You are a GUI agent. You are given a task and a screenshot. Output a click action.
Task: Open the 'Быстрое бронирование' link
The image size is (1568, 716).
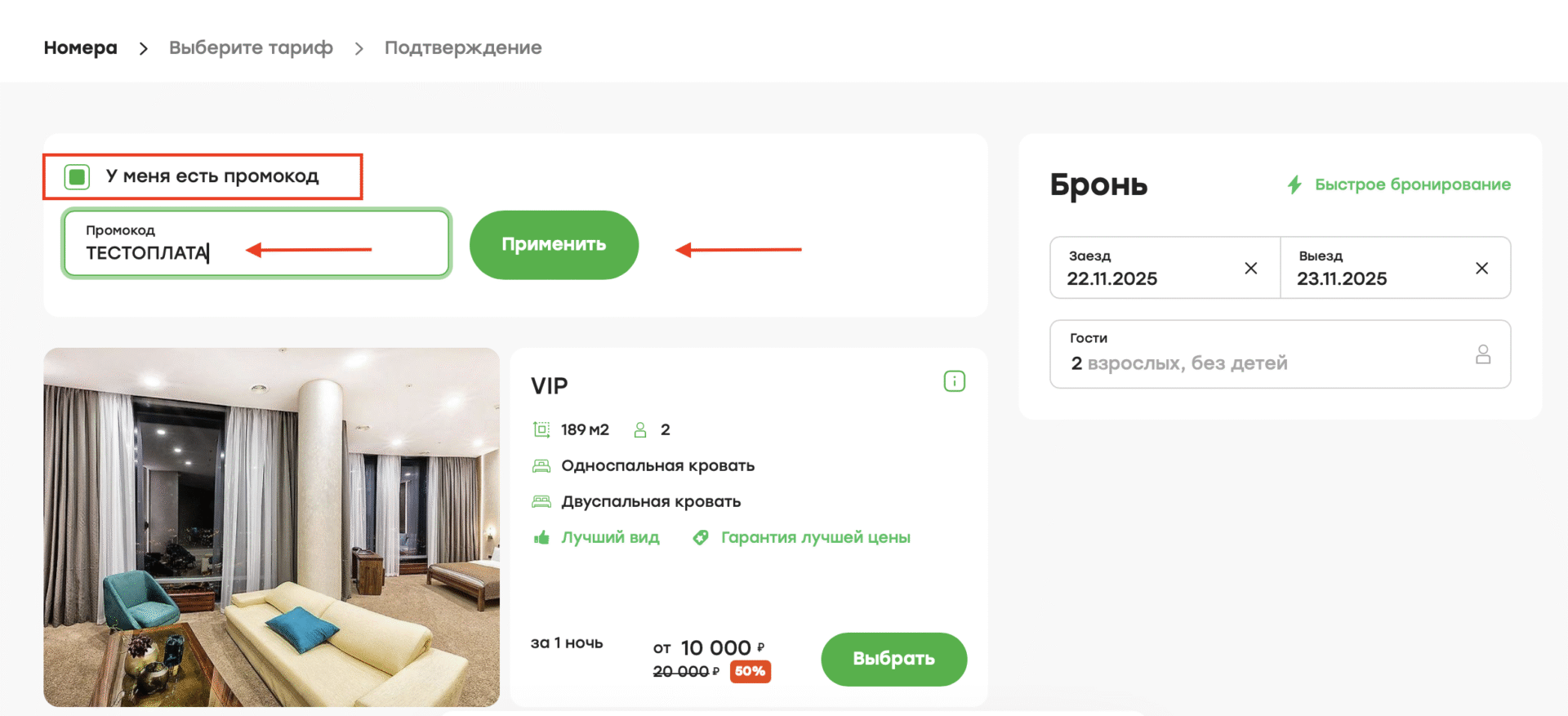[1412, 185]
